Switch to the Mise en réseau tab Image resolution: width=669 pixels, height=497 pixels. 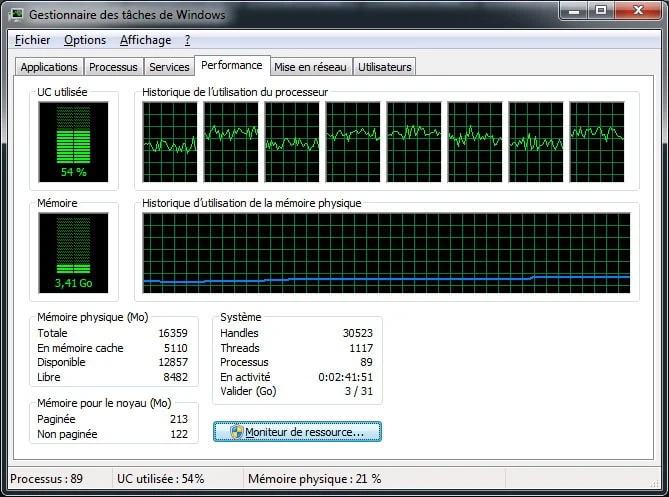point(310,67)
